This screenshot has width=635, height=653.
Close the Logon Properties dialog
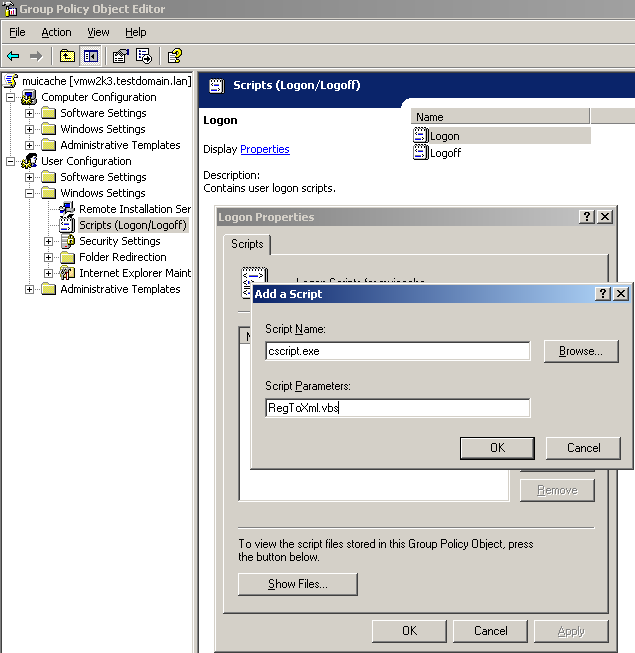pos(605,217)
